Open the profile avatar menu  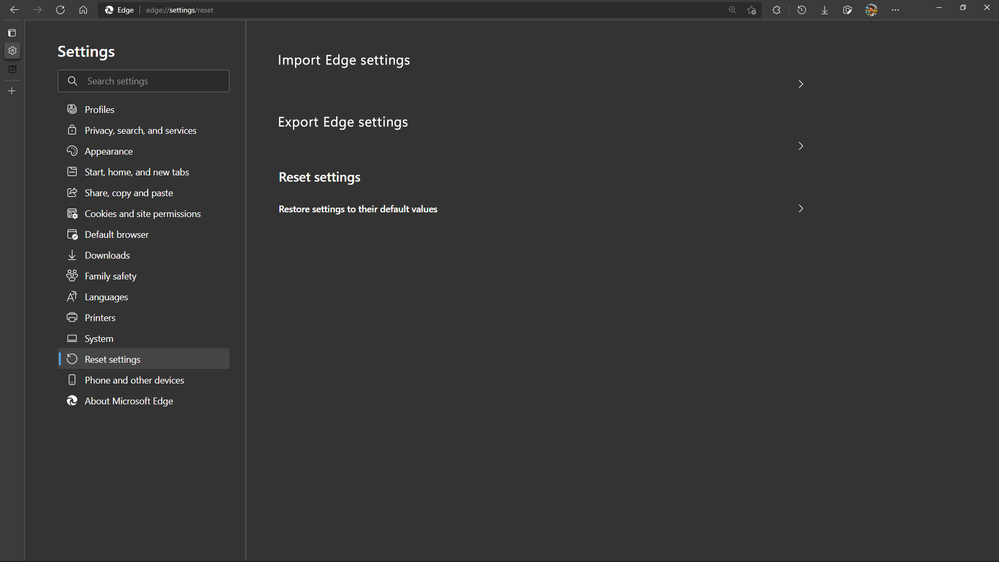click(x=871, y=10)
